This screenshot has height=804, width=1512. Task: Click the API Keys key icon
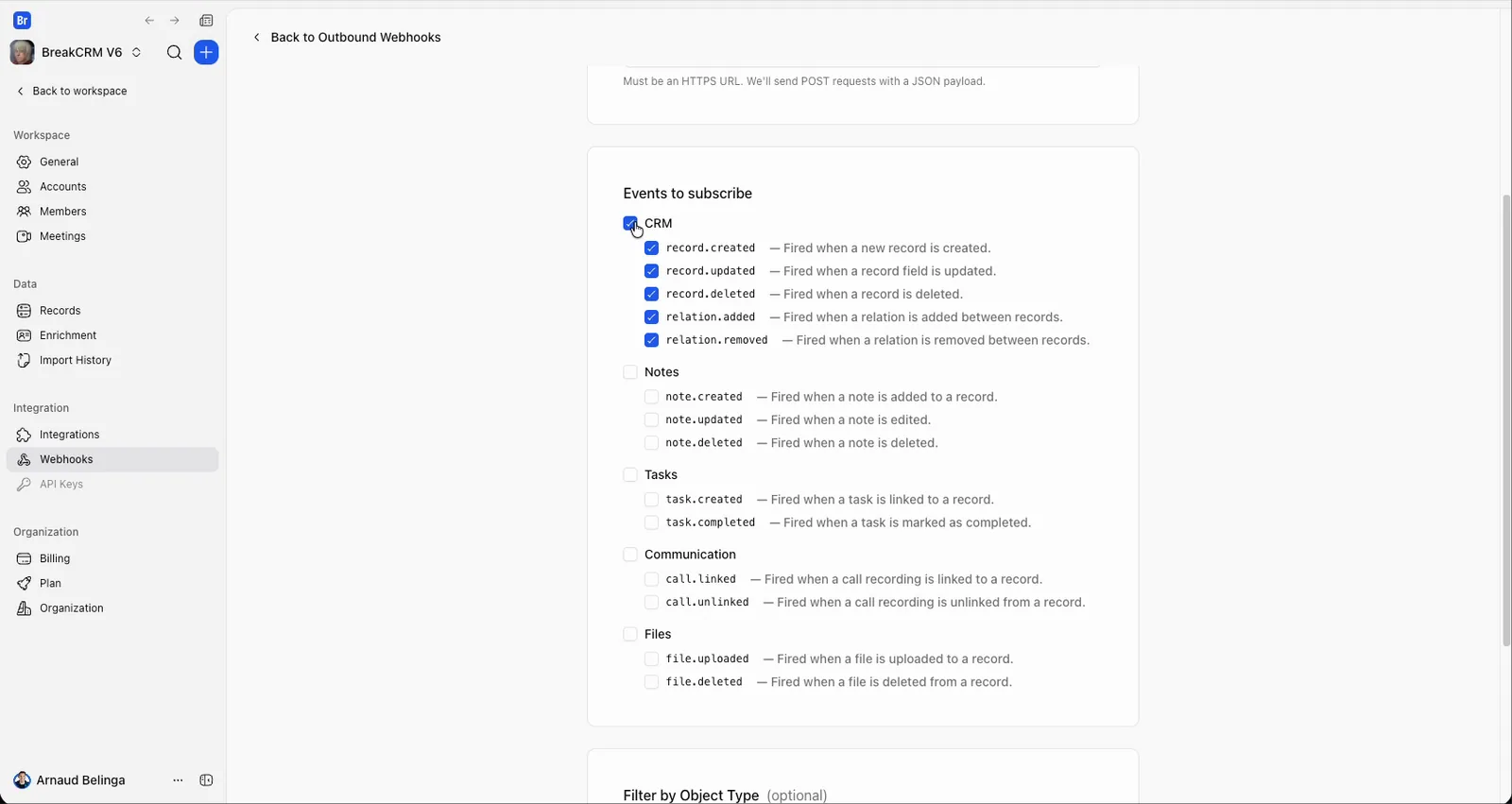pyautogui.click(x=25, y=485)
